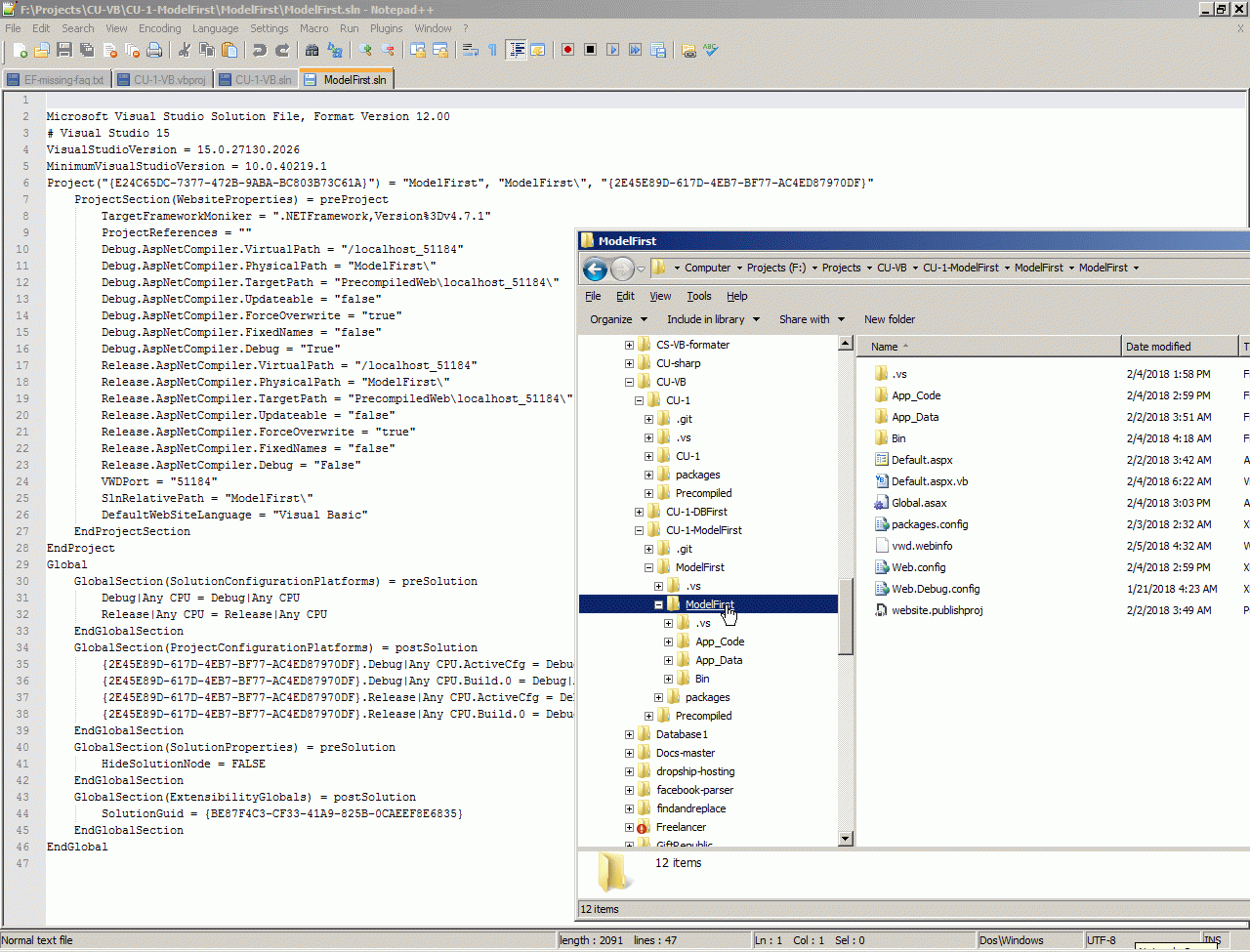Open the Replace dialog from the toolbar
This screenshot has height=952, width=1250.
point(334,50)
